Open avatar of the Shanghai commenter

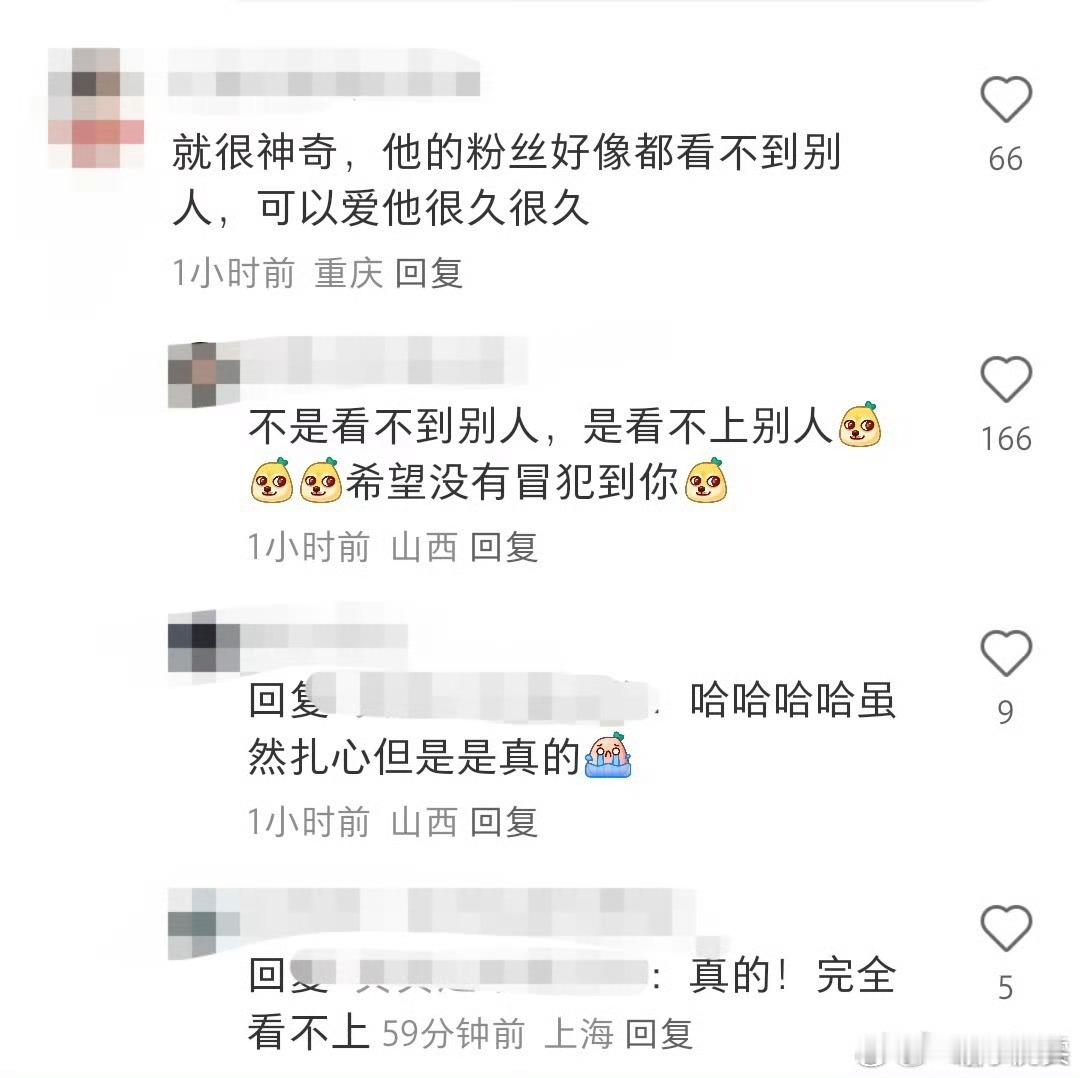coord(204,924)
